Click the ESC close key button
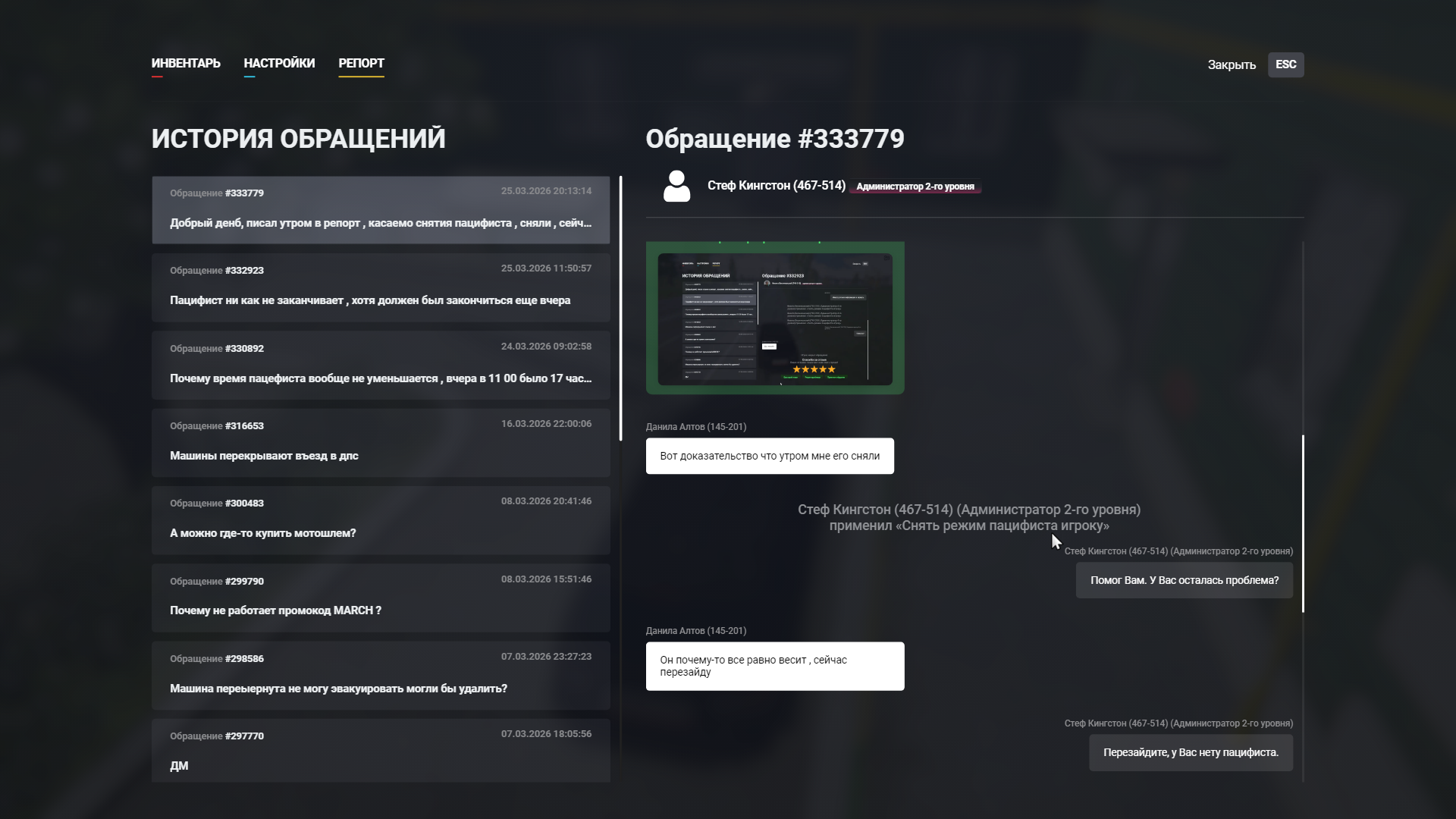 [1285, 64]
